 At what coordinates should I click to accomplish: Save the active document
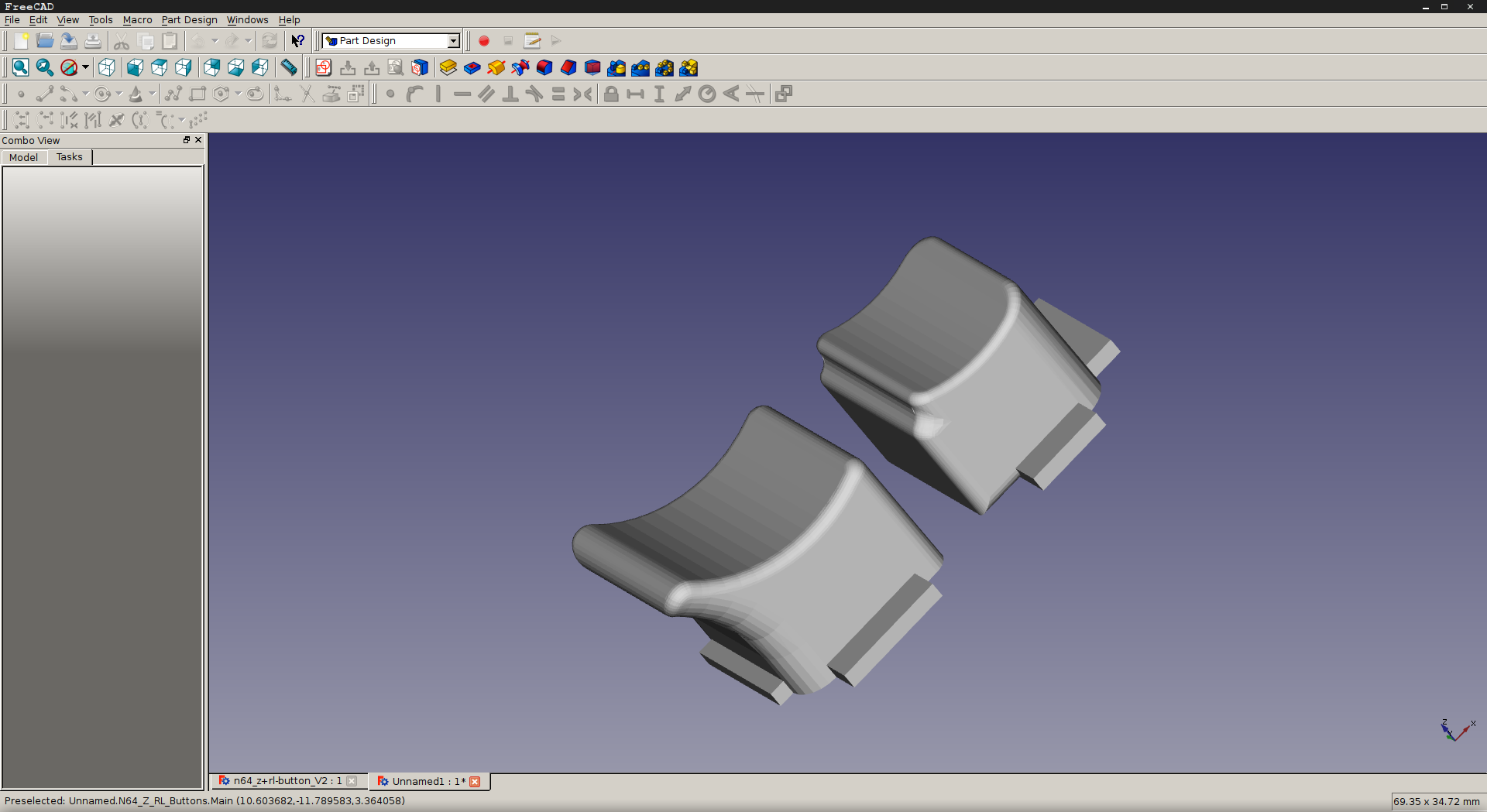69,41
